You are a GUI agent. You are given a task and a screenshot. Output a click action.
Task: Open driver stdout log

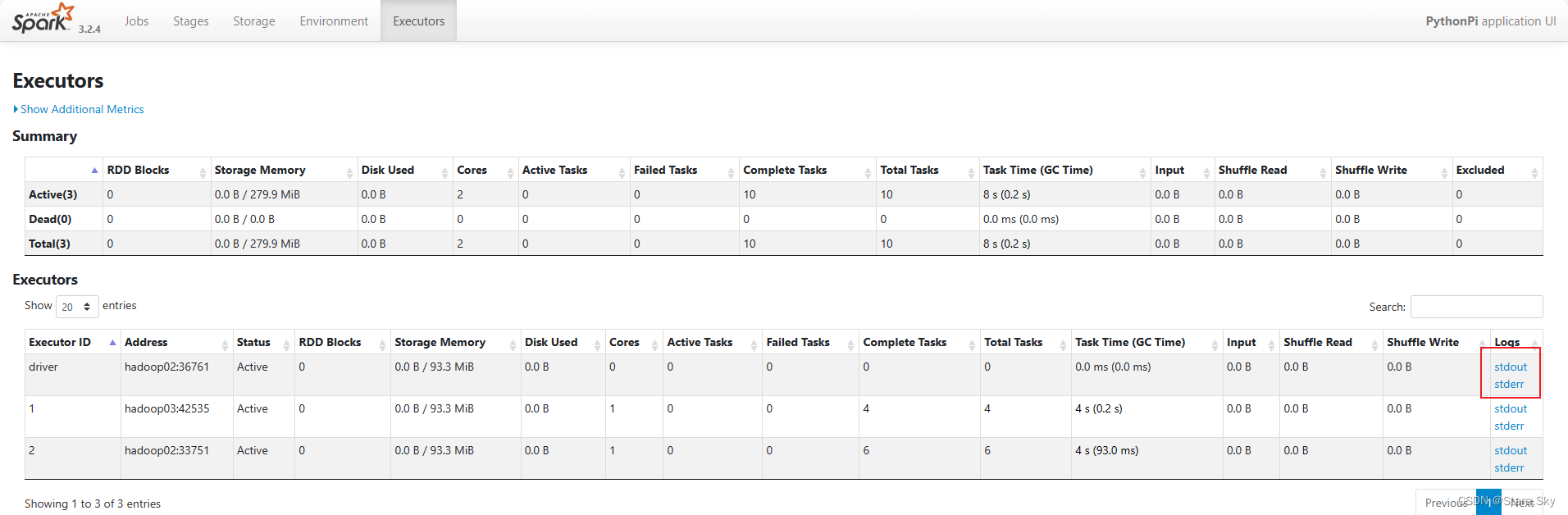1510,367
